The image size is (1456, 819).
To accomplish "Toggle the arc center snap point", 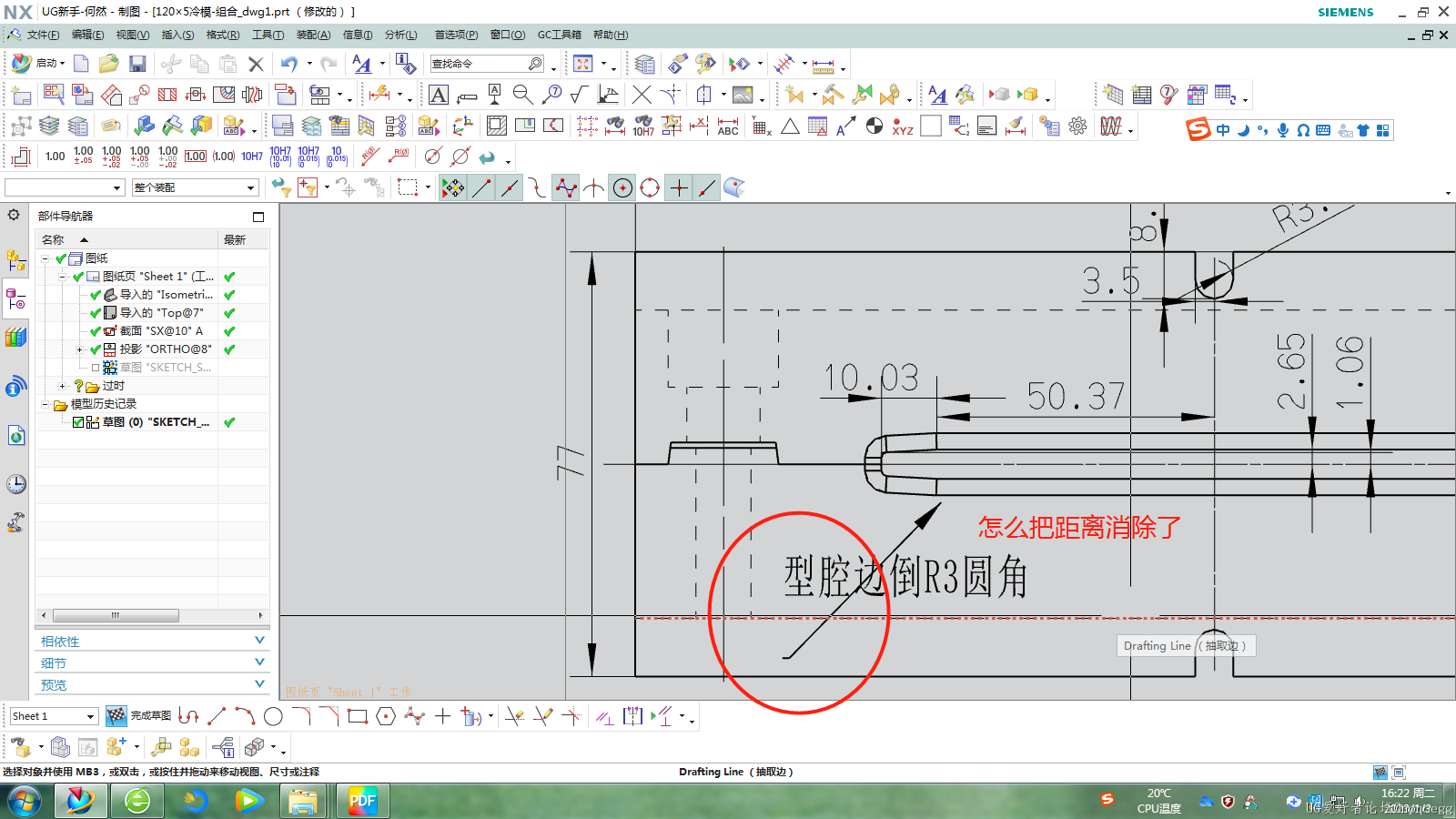I will [622, 187].
